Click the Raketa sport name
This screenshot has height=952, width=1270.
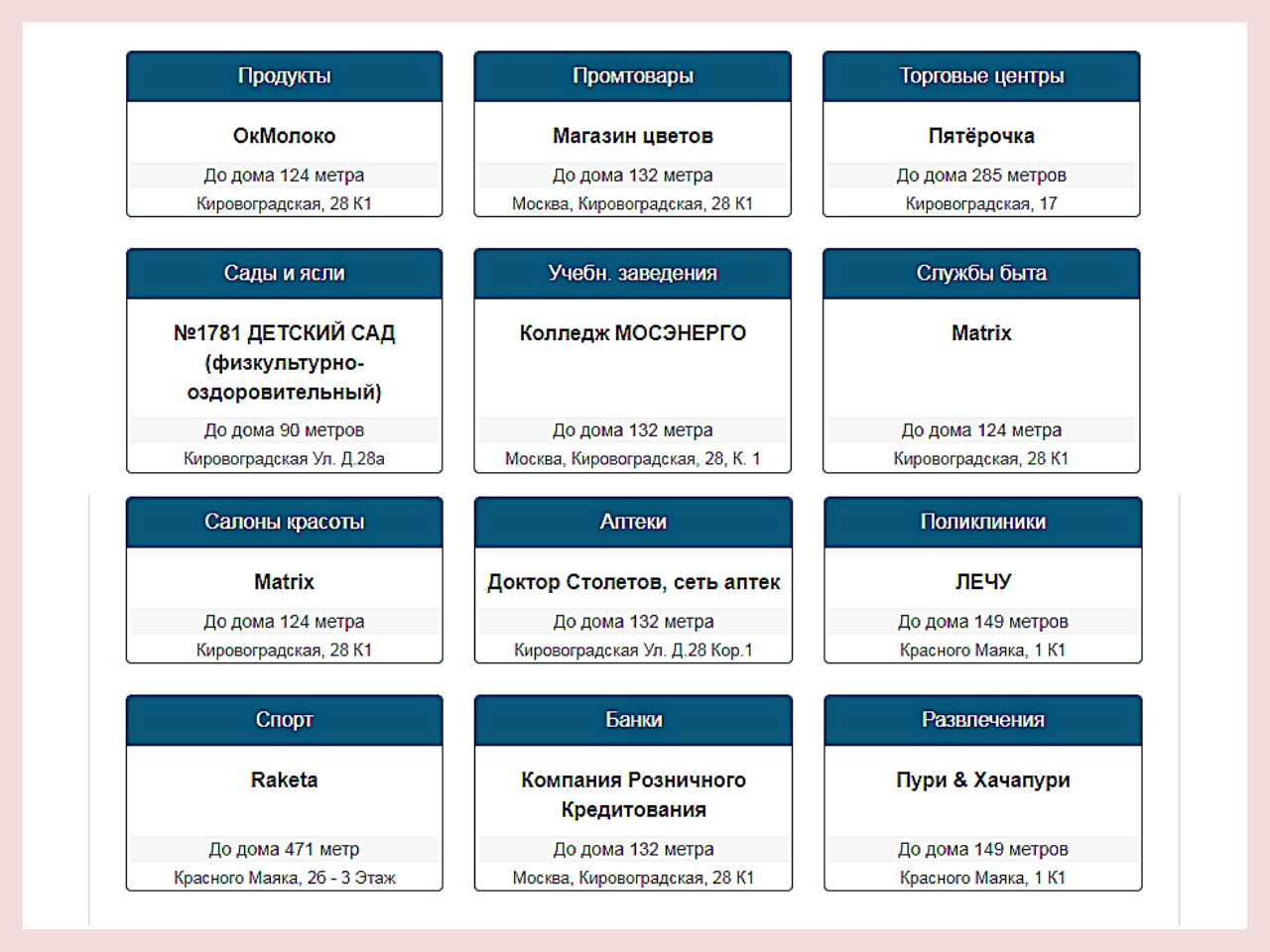(284, 780)
